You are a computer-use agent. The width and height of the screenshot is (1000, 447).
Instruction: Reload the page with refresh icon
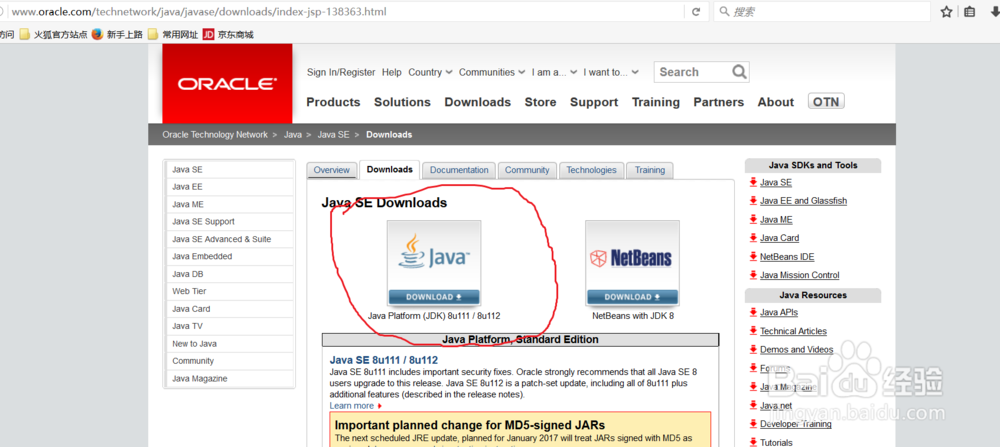(696, 11)
